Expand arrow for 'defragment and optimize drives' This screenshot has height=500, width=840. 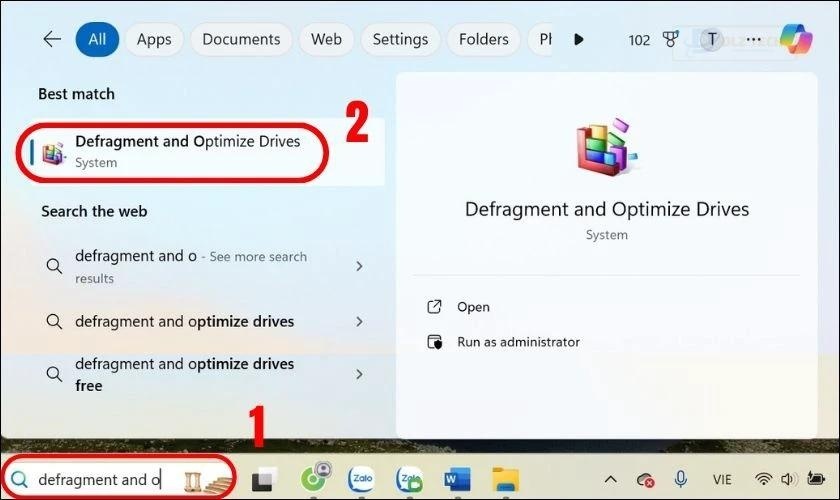[x=359, y=322]
